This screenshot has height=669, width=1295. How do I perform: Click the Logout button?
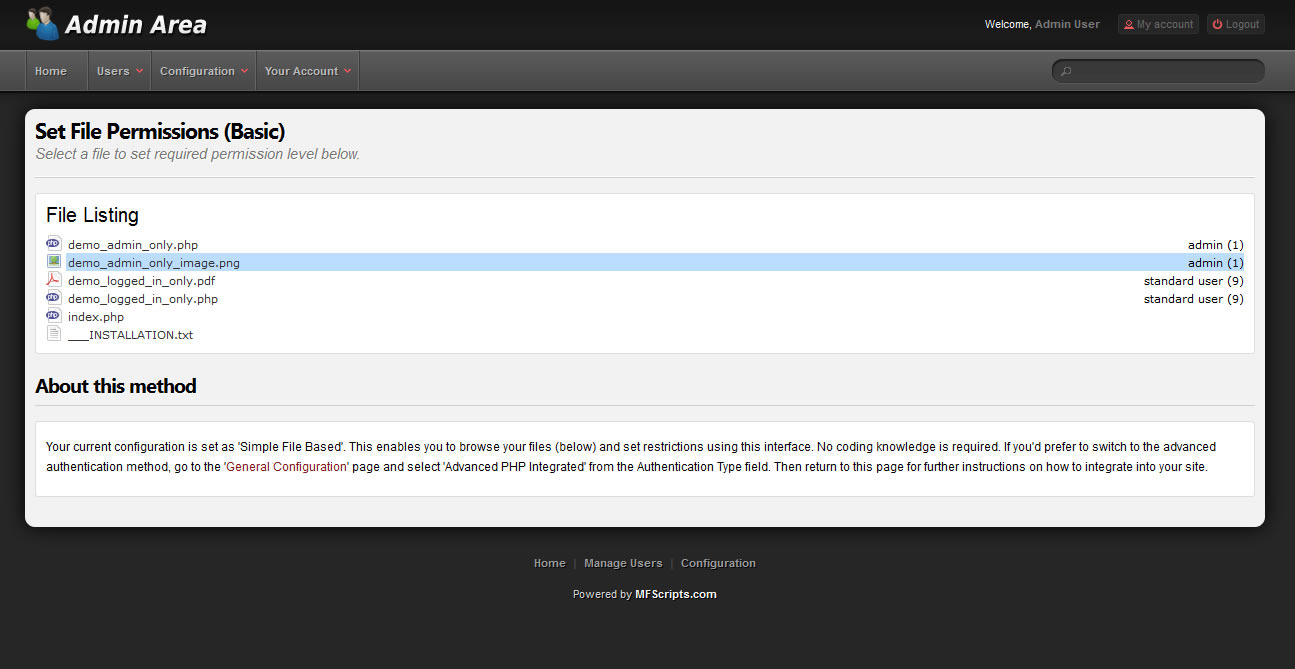pyautogui.click(x=1236, y=24)
